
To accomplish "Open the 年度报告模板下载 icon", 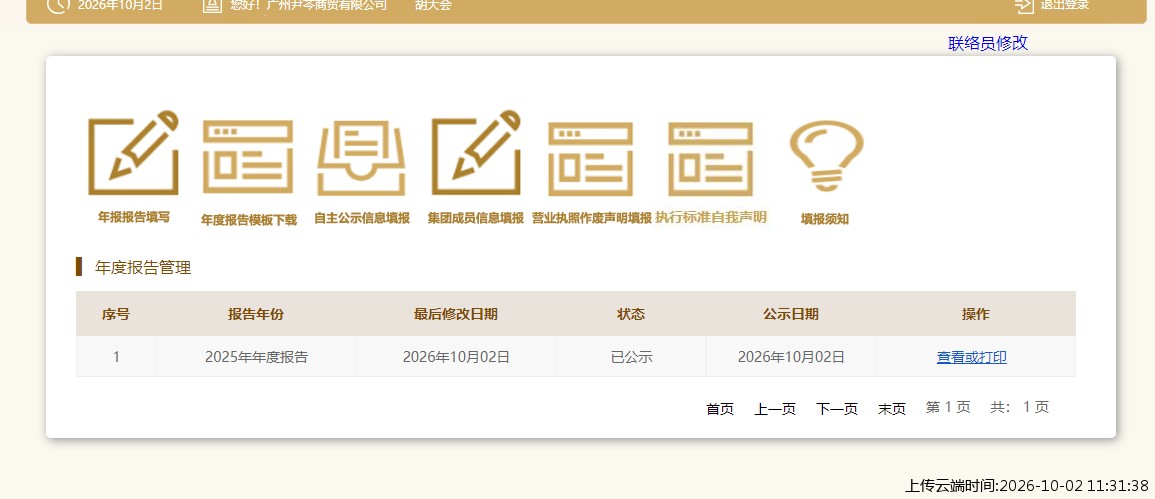I will 248,157.
